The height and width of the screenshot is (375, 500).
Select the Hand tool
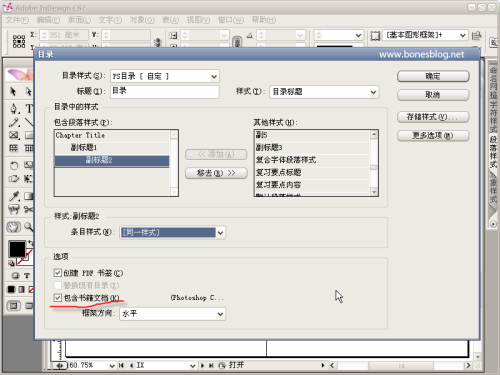[x=14, y=227]
